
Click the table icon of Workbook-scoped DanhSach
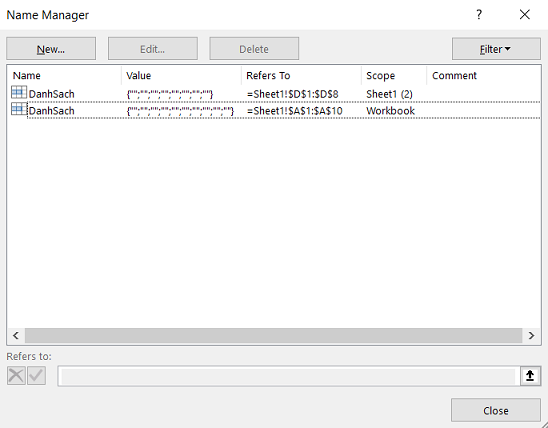coord(19,110)
